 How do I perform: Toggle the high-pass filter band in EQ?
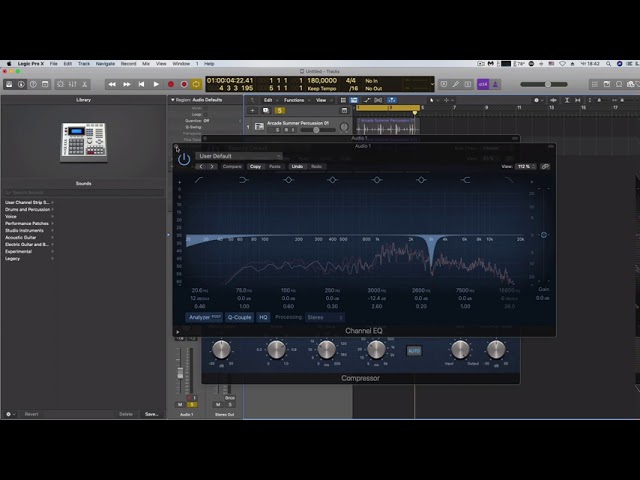199,180
